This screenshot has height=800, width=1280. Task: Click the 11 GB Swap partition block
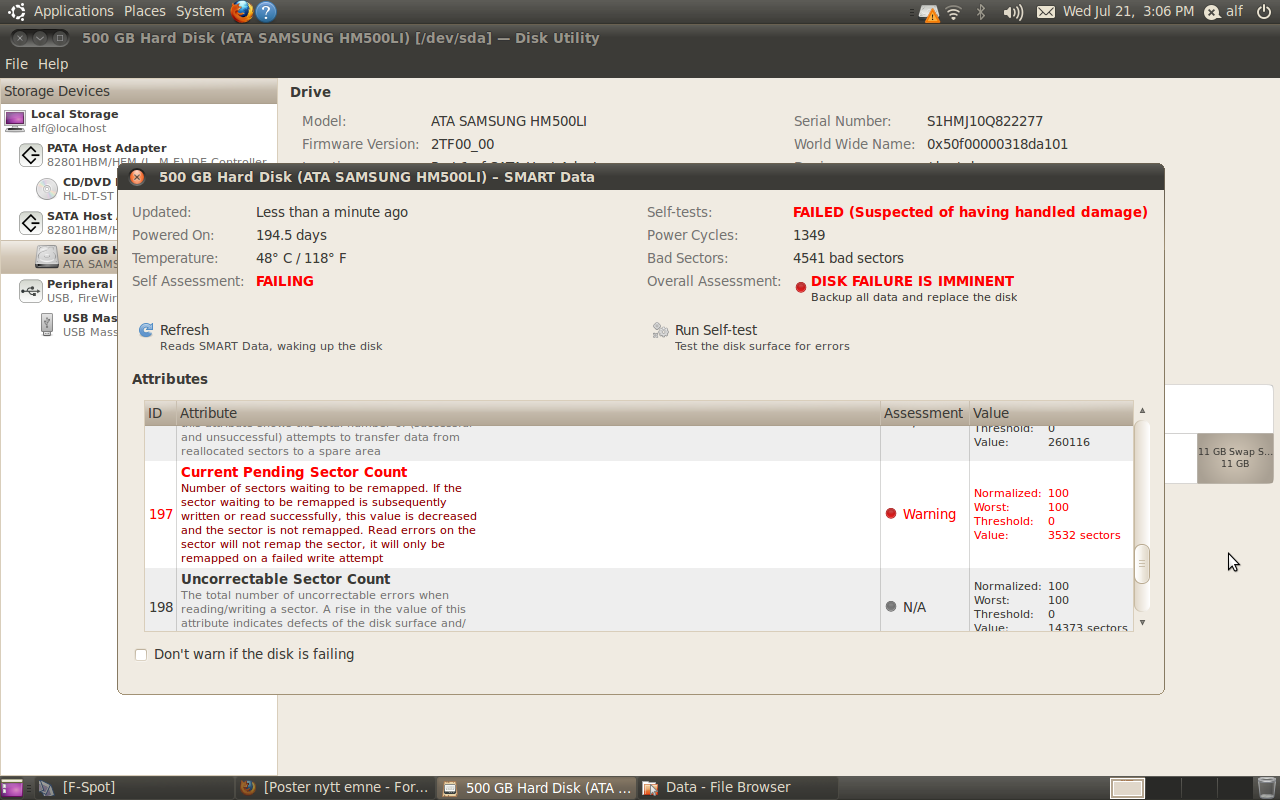tap(1235, 458)
